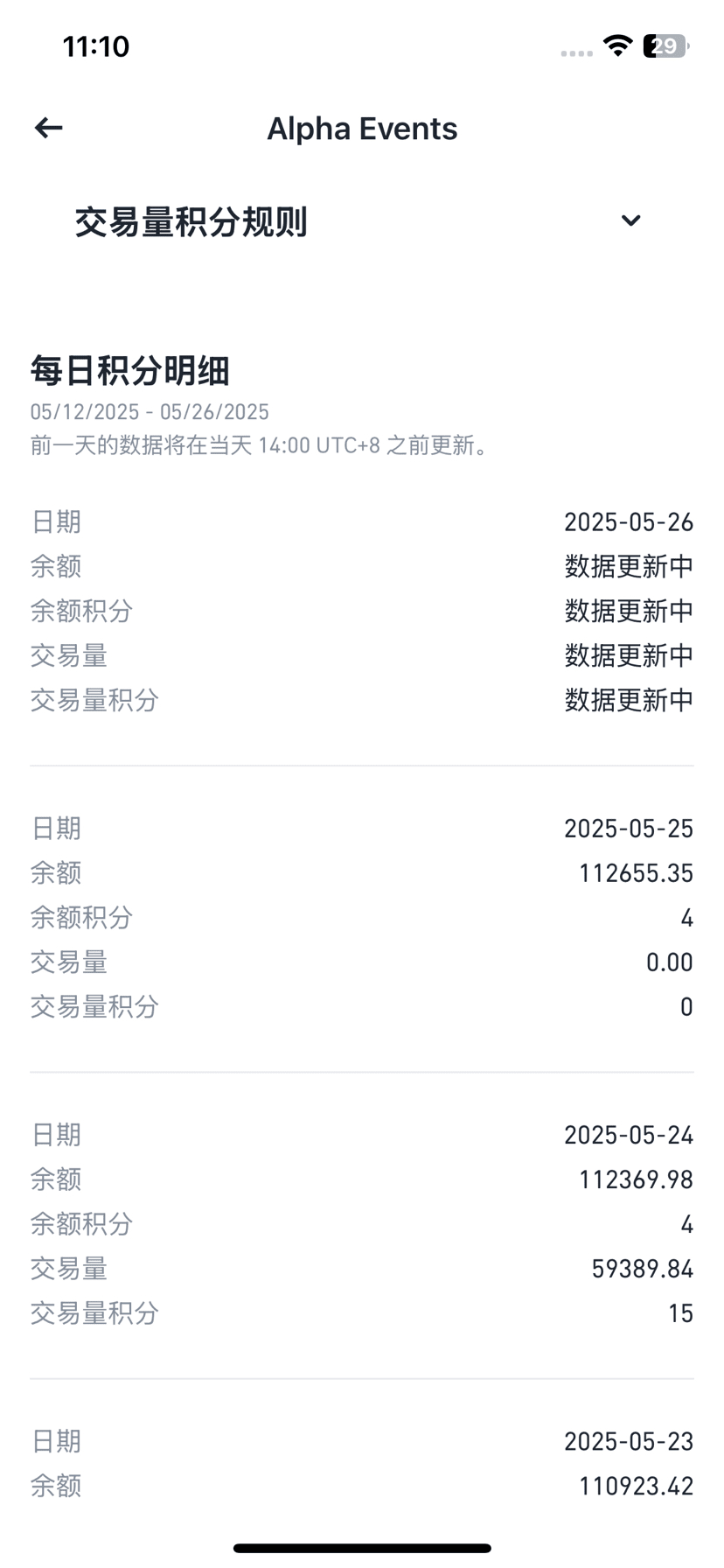The height and width of the screenshot is (1568, 724).
Task: Tap the balance value 112655.35
Action: pos(636,873)
